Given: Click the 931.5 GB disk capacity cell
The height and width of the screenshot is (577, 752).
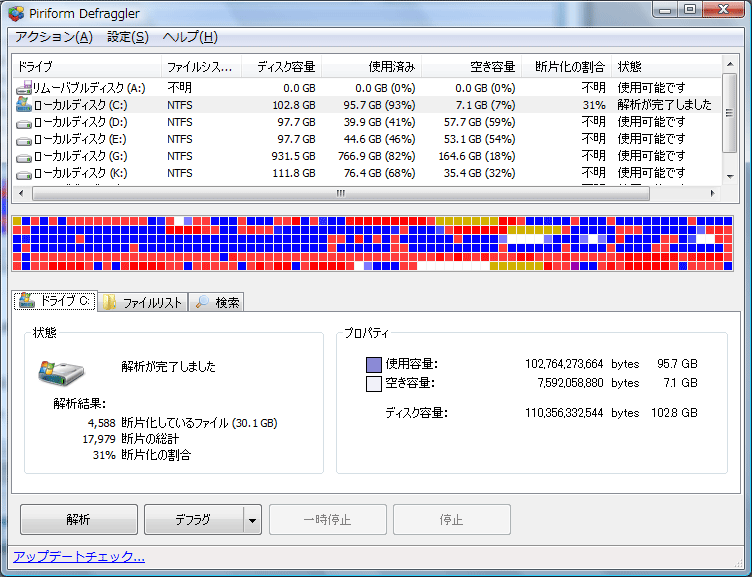Looking at the screenshot, I should point(293,156).
